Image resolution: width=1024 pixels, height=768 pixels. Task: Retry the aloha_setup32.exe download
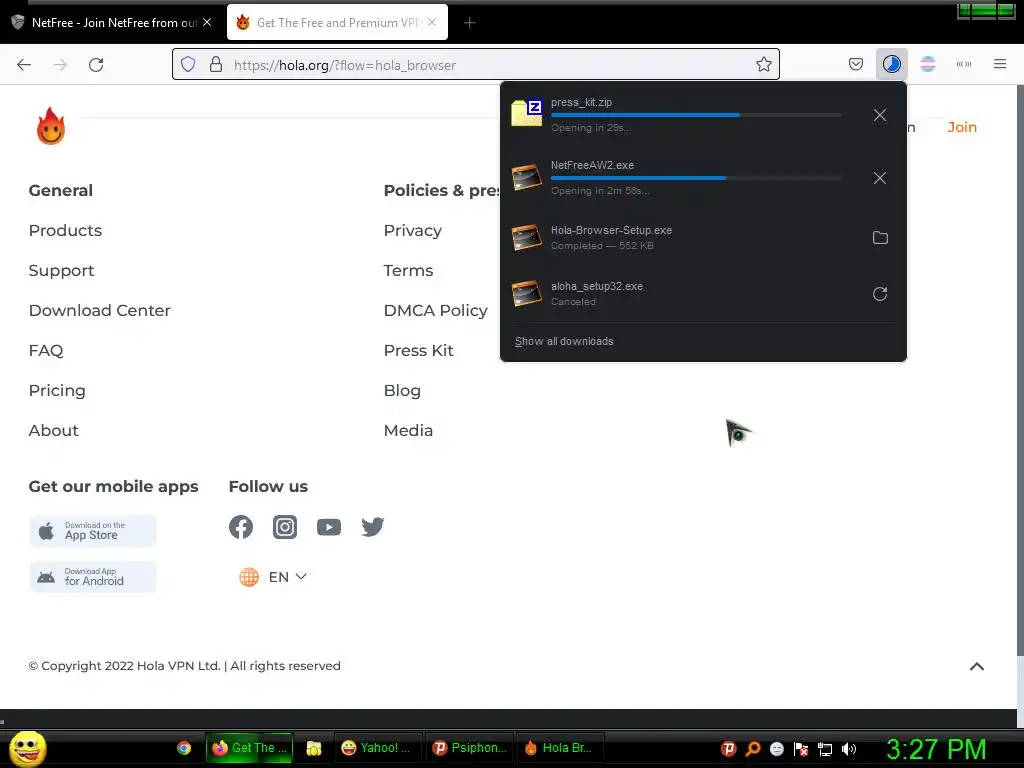[x=880, y=294]
